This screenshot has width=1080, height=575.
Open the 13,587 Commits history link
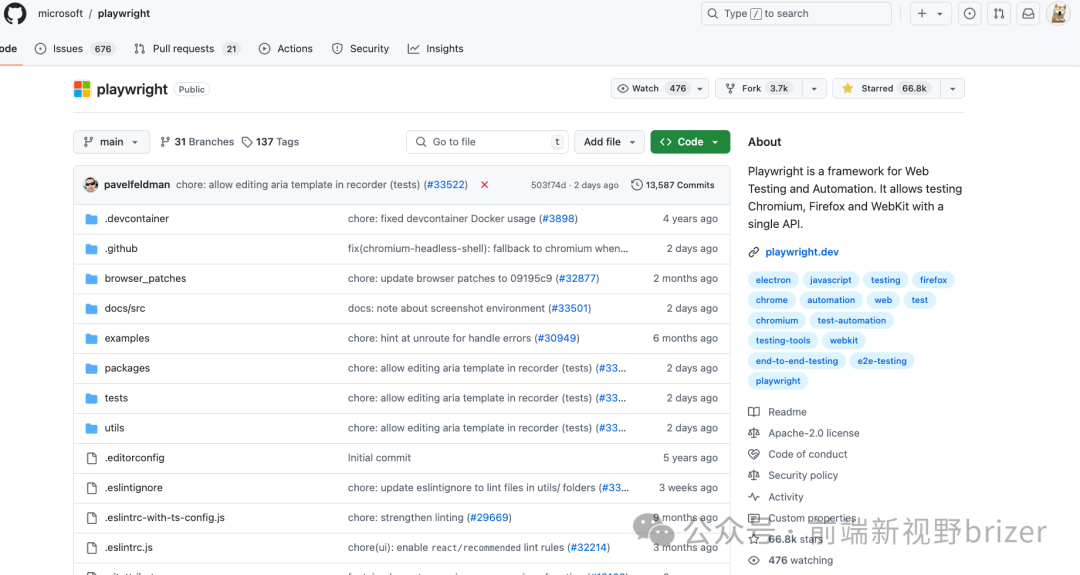673,185
